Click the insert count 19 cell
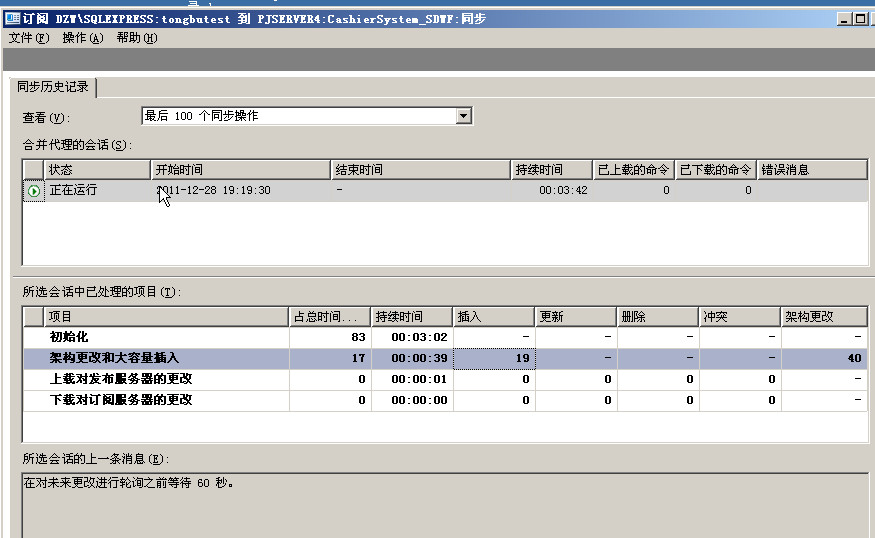Screen dimensions: 875x538 click(494, 358)
